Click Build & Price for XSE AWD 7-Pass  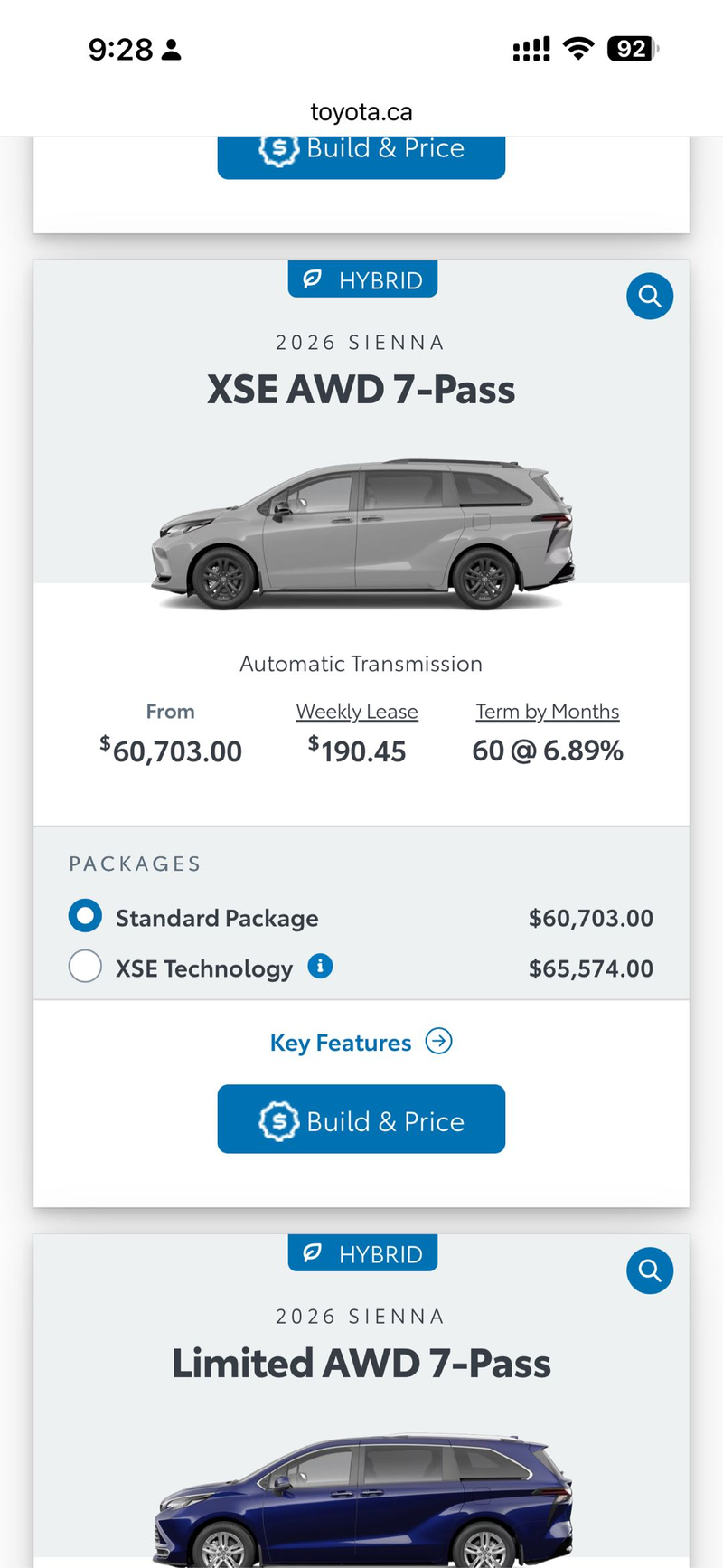pyautogui.click(x=361, y=1119)
